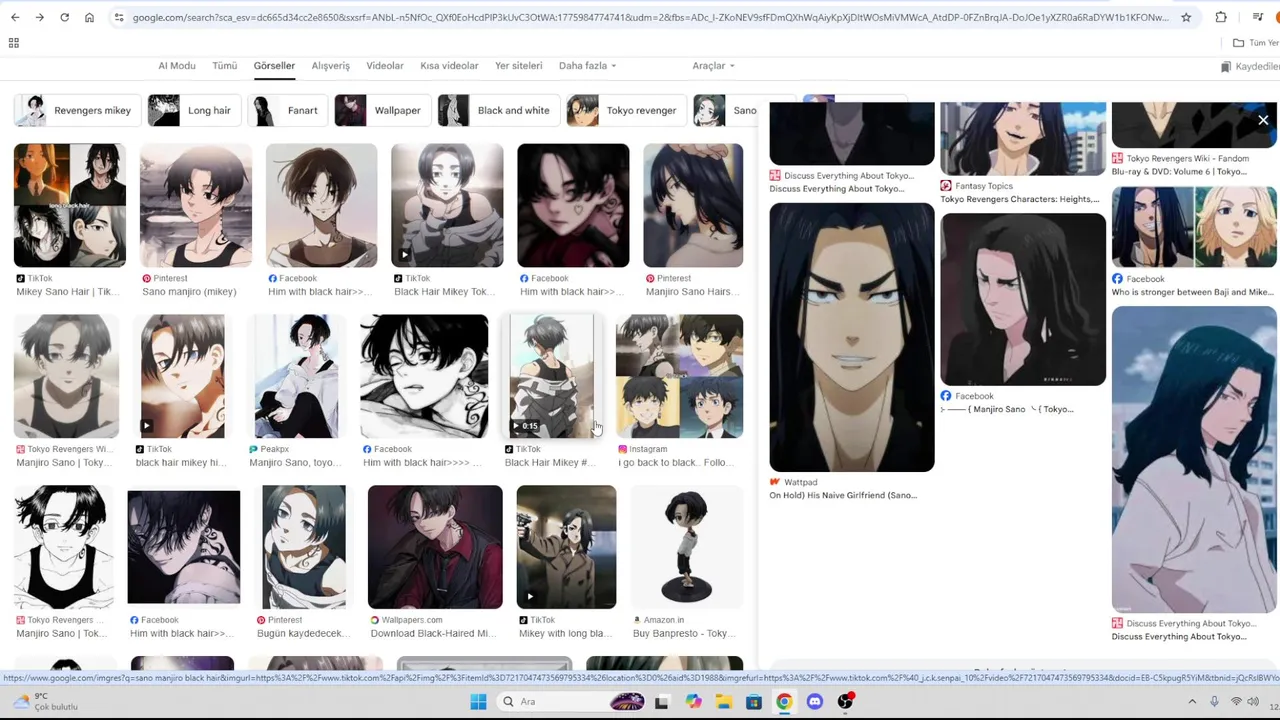Bookmark this page with the star icon

[x=1186, y=17]
